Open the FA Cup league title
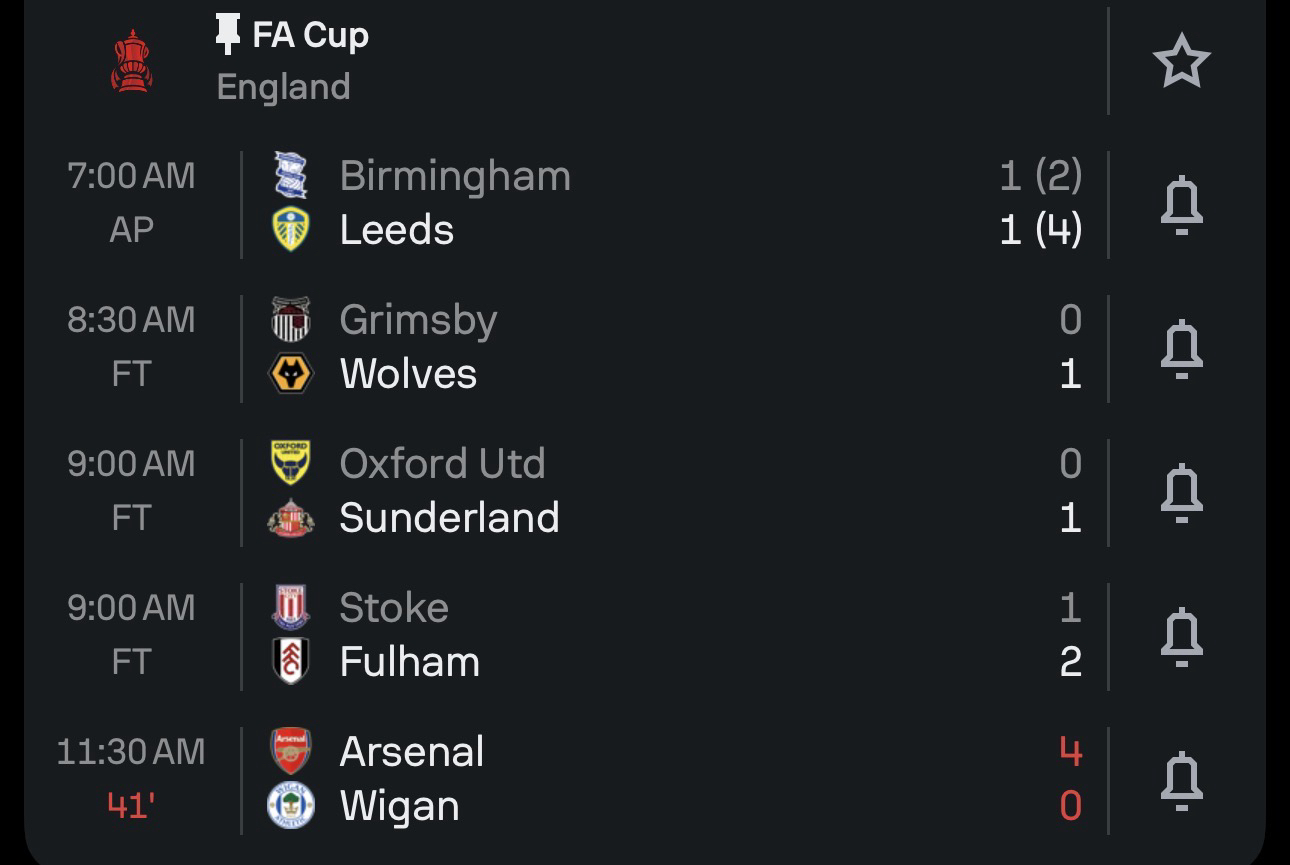Image resolution: width=1290 pixels, height=865 pixels. [310, 36]
